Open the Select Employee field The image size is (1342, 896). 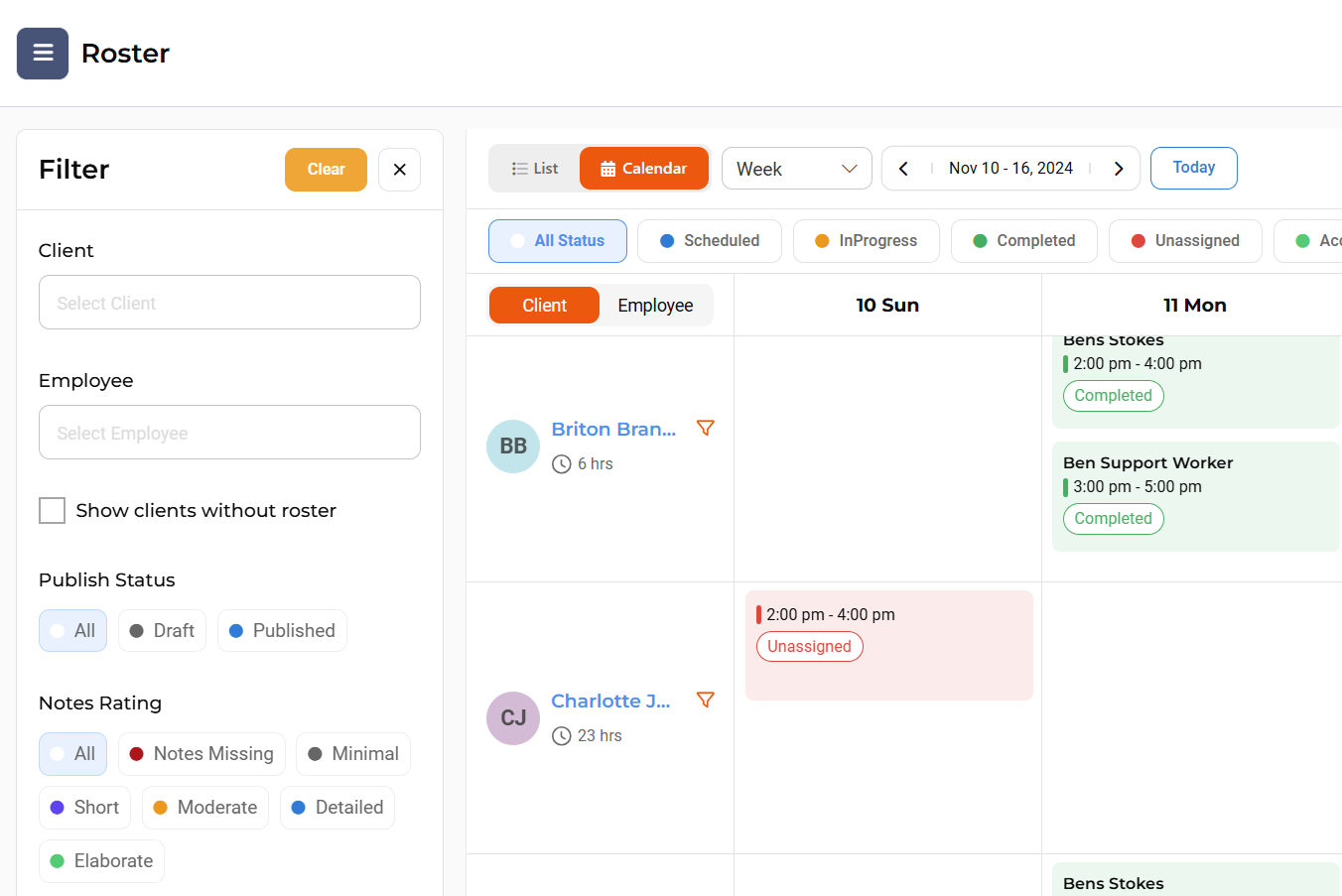(x=229, y=433)
